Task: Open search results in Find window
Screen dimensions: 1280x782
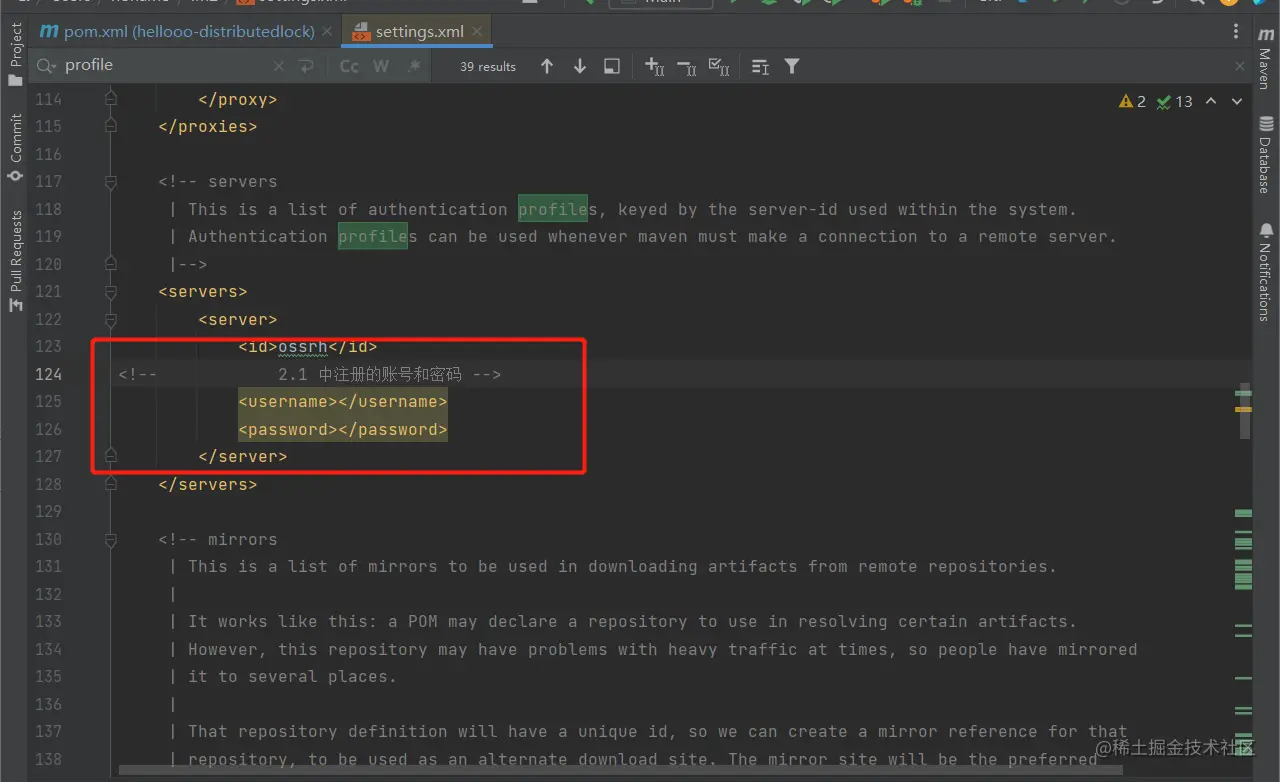Action: coord(612,66)
